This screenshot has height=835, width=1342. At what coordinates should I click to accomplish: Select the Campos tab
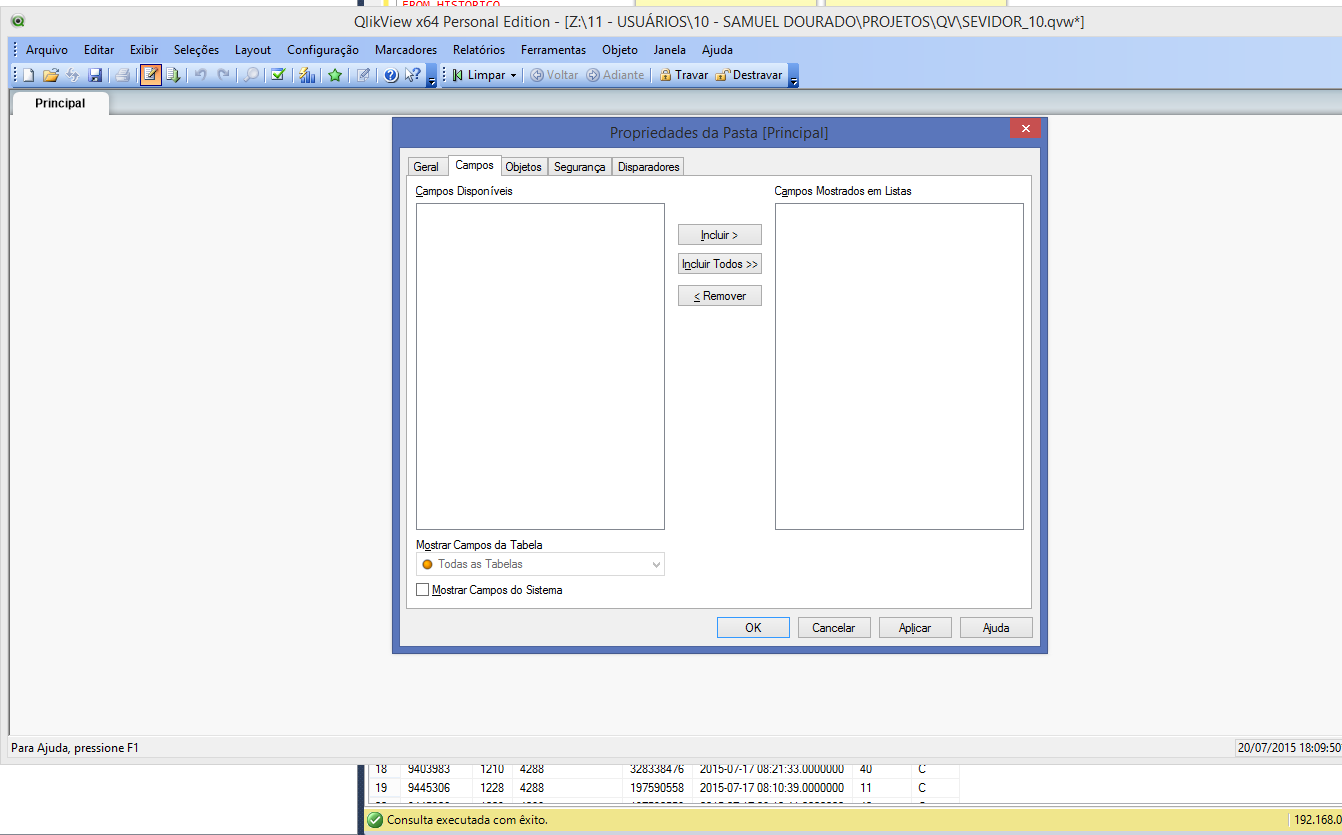click(x=474, y=165)
